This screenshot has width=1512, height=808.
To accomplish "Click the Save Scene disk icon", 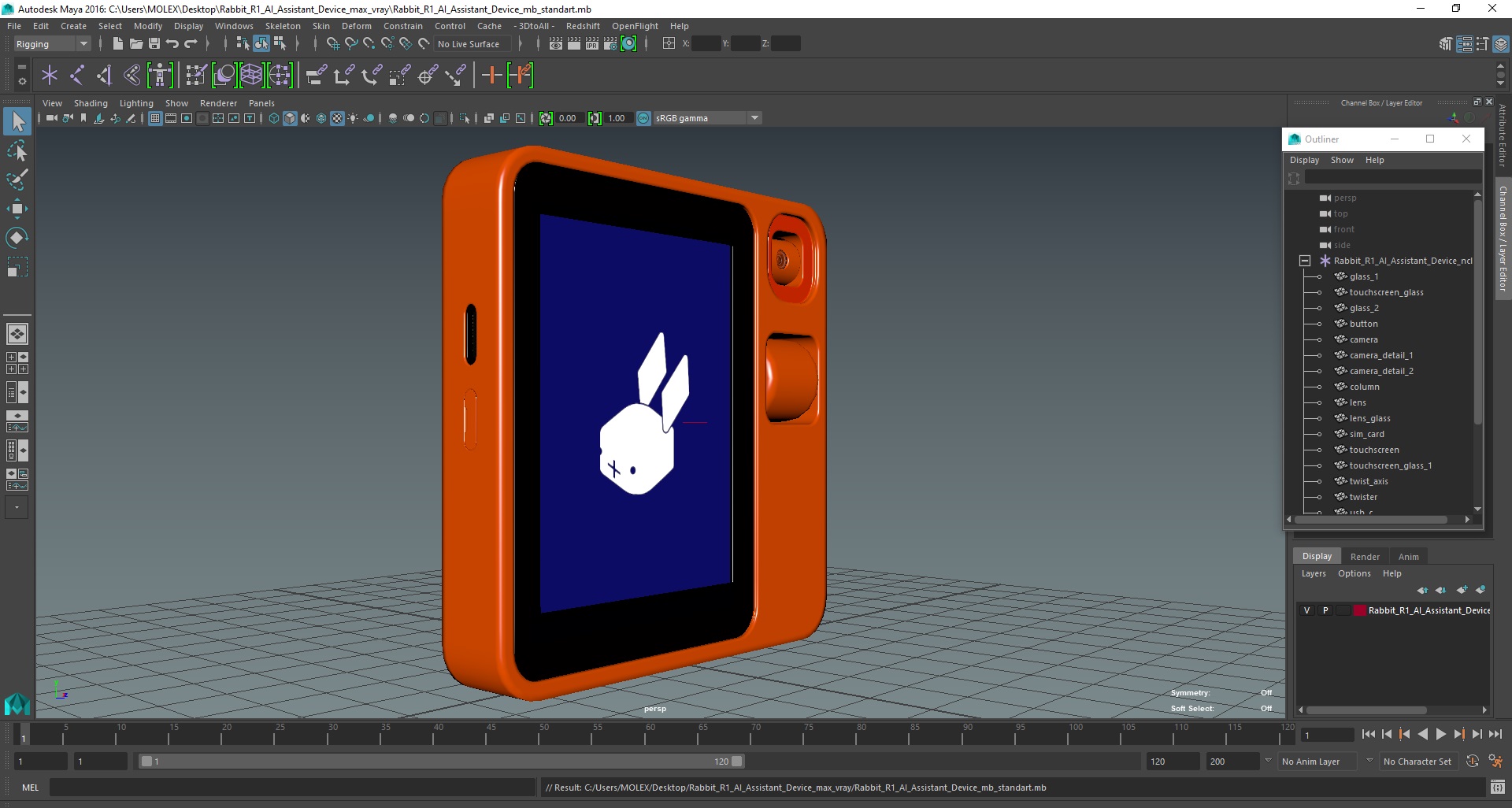I will pyautogui.click(x=154, y=44).
